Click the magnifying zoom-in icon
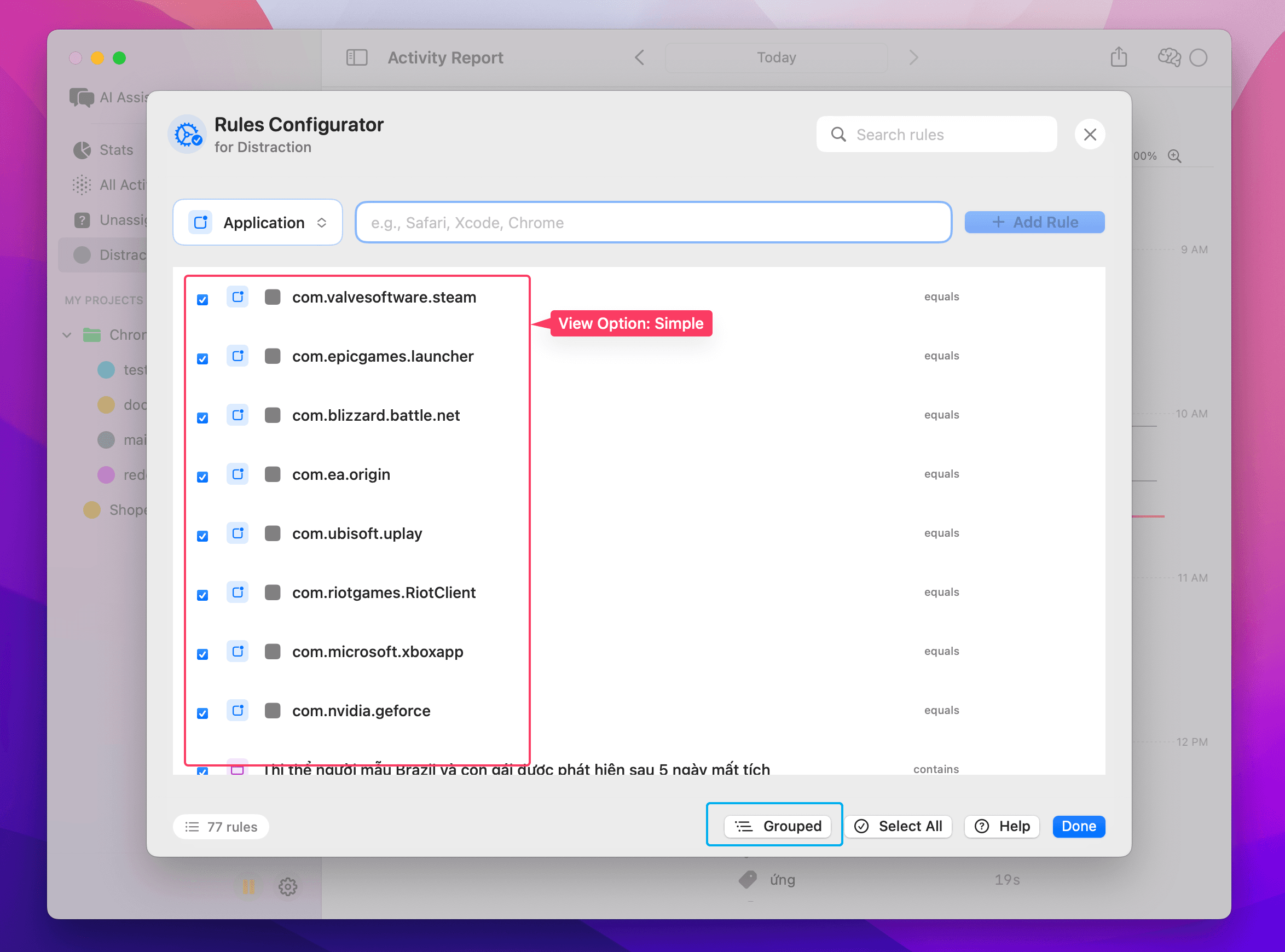Screen dimensions: 1285x952 (x=1174, y=156)
